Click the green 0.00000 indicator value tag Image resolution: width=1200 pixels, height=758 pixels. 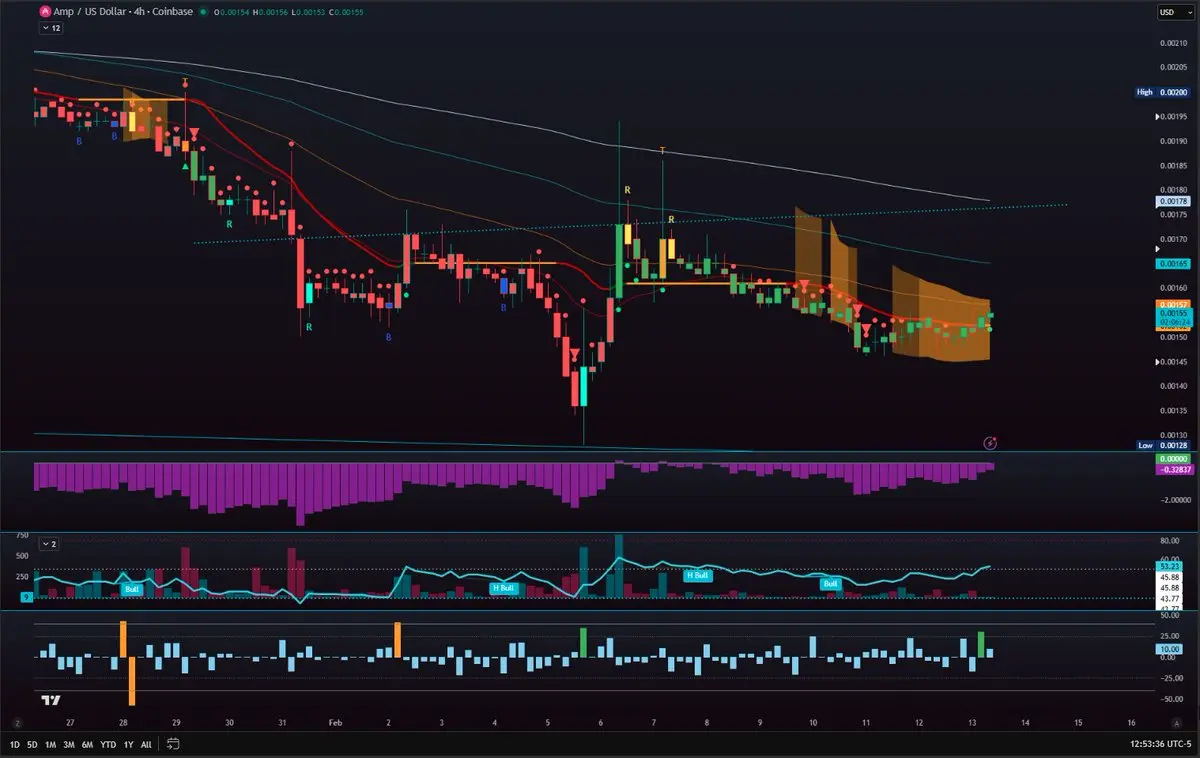(1172, 459)
